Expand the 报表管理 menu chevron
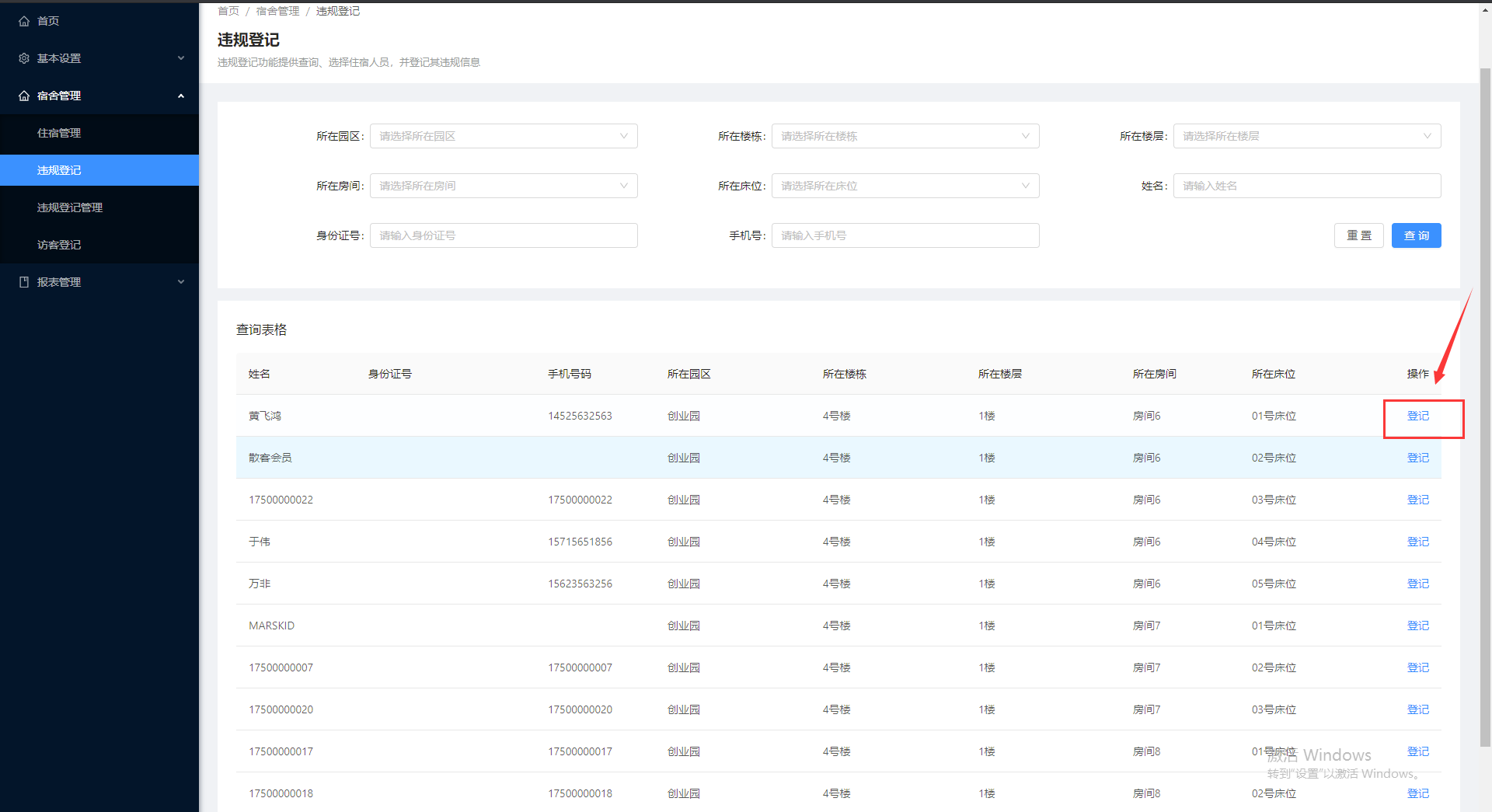This screenshot has width=1492, height=812. (x=181, y=282)
